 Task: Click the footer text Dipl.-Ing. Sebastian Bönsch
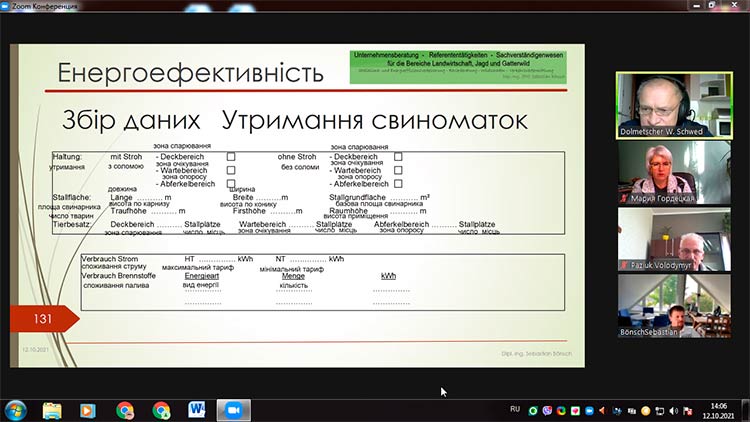coord(537,354)
